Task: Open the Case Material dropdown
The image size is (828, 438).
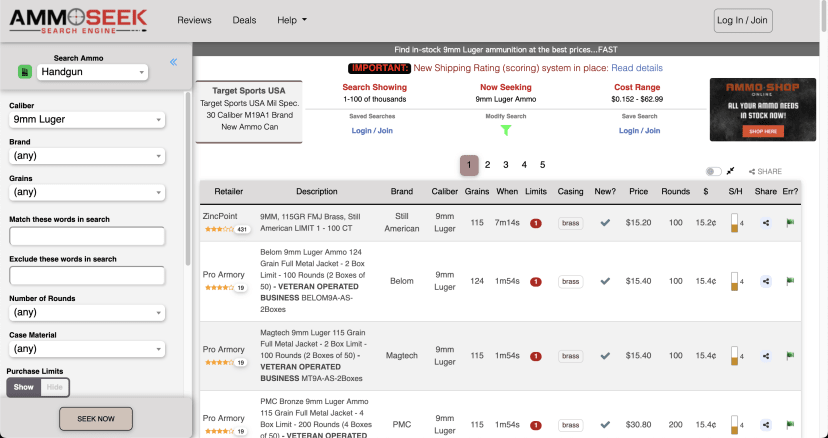Action: click(x=87, y=349)
